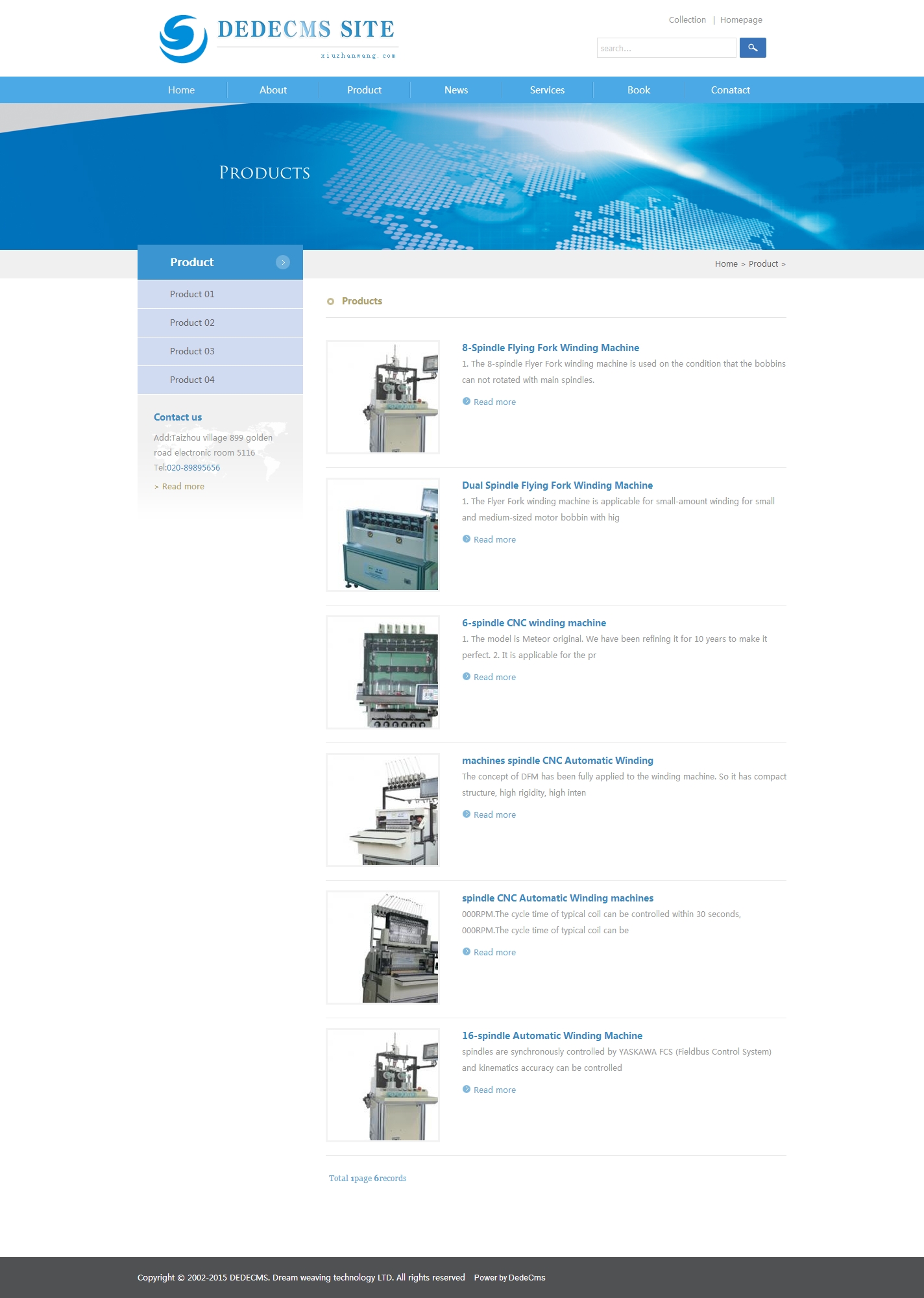Open the Dual Spindle Flying Fork Winding Machine title
Screen dimensions: 924x1298
[557, 485]
